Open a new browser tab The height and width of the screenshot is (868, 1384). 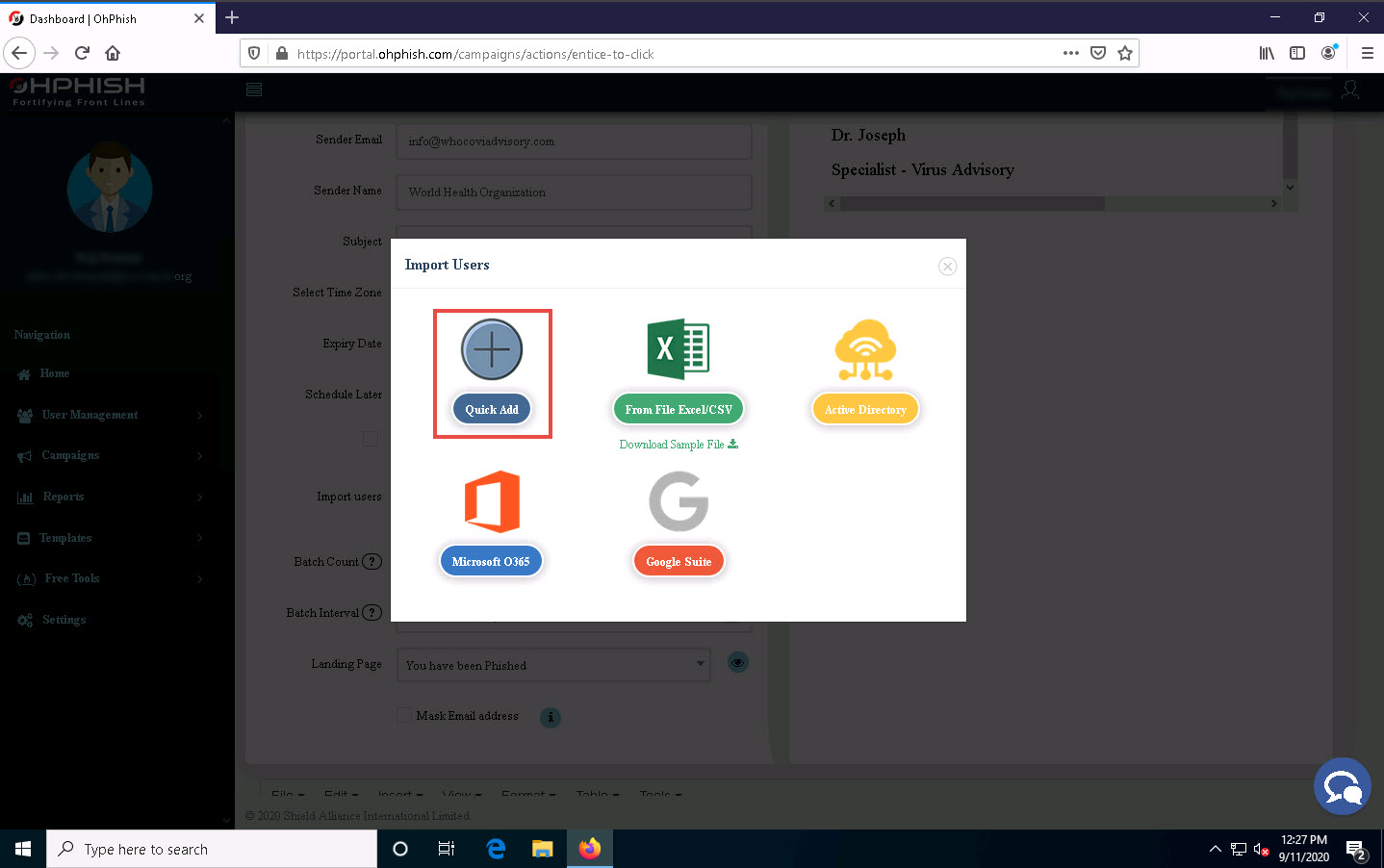pyautogui.click(x=232, y=17)
